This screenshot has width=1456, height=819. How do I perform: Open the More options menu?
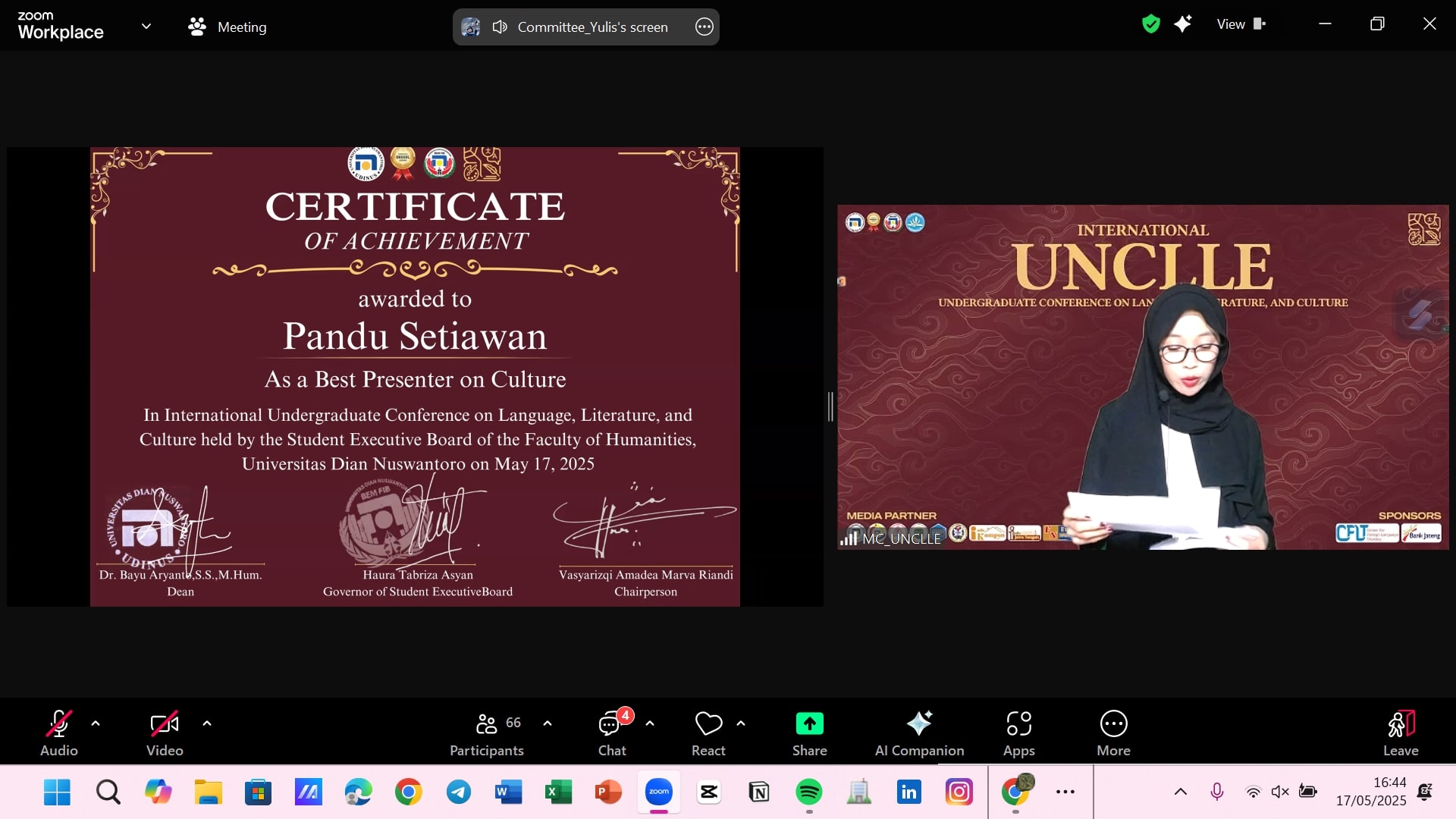pos(1113,733)
